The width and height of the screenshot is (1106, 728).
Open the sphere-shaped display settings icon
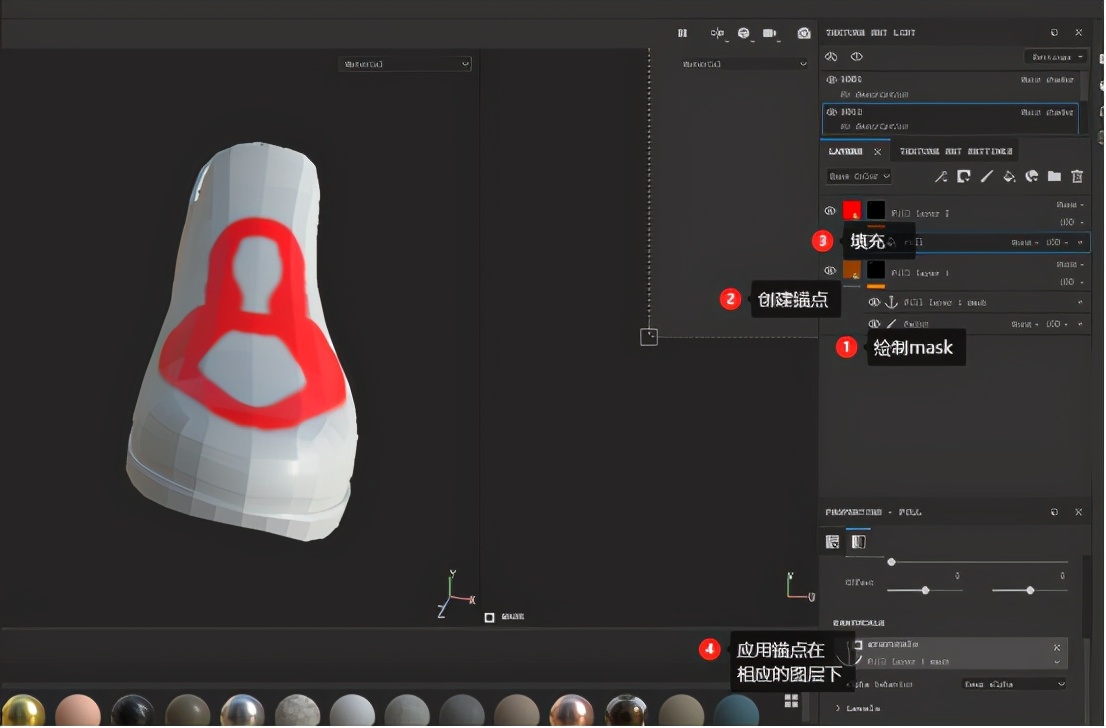[743, 33]
